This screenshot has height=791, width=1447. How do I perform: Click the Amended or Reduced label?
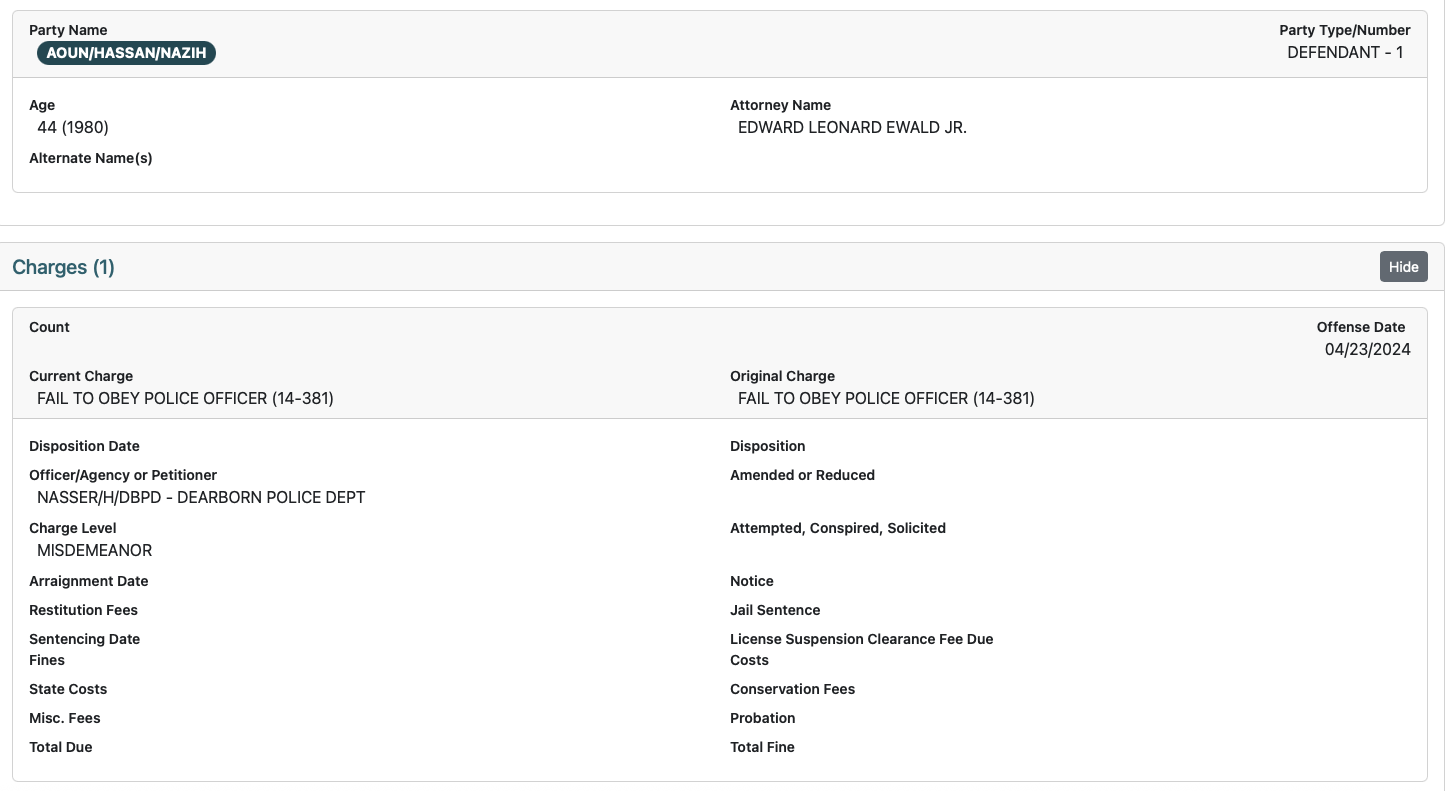click(x=802, y=475)
